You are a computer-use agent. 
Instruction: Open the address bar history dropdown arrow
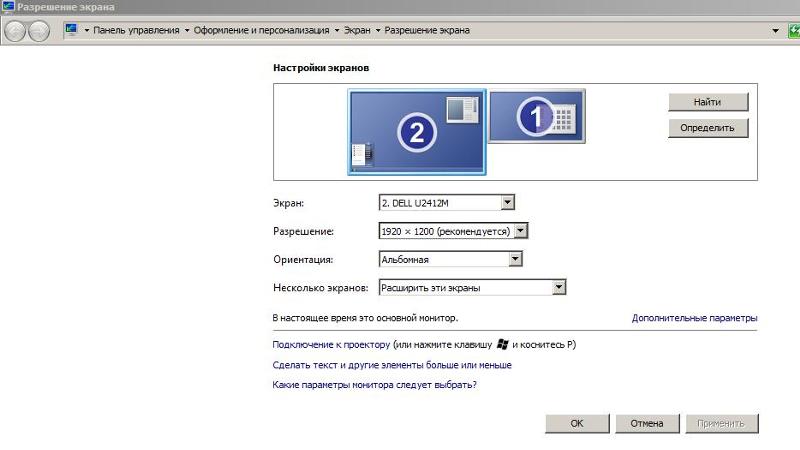coord(776,31)
